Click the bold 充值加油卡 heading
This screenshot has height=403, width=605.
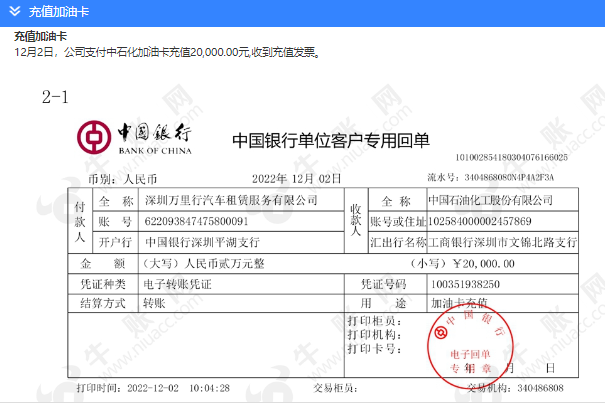click(x=41, y=36)
